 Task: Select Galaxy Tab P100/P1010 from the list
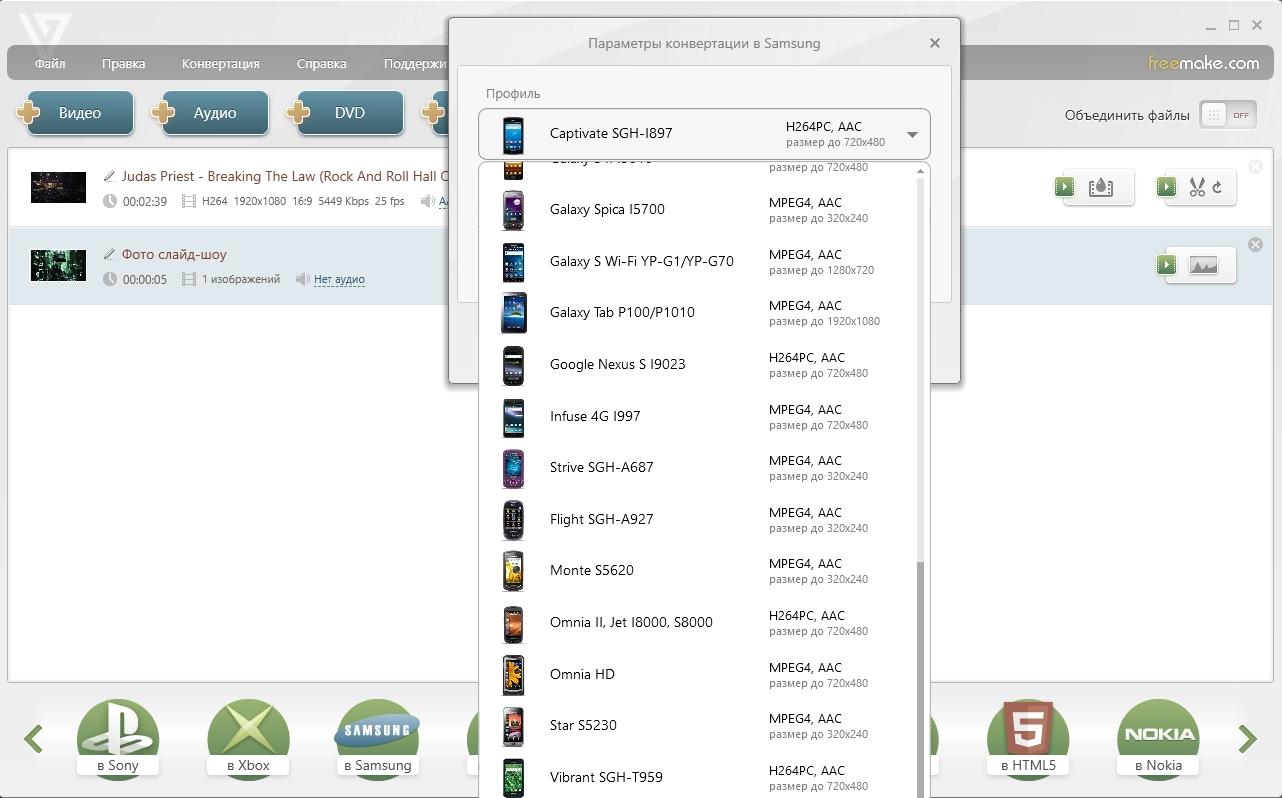click(704, 313)
